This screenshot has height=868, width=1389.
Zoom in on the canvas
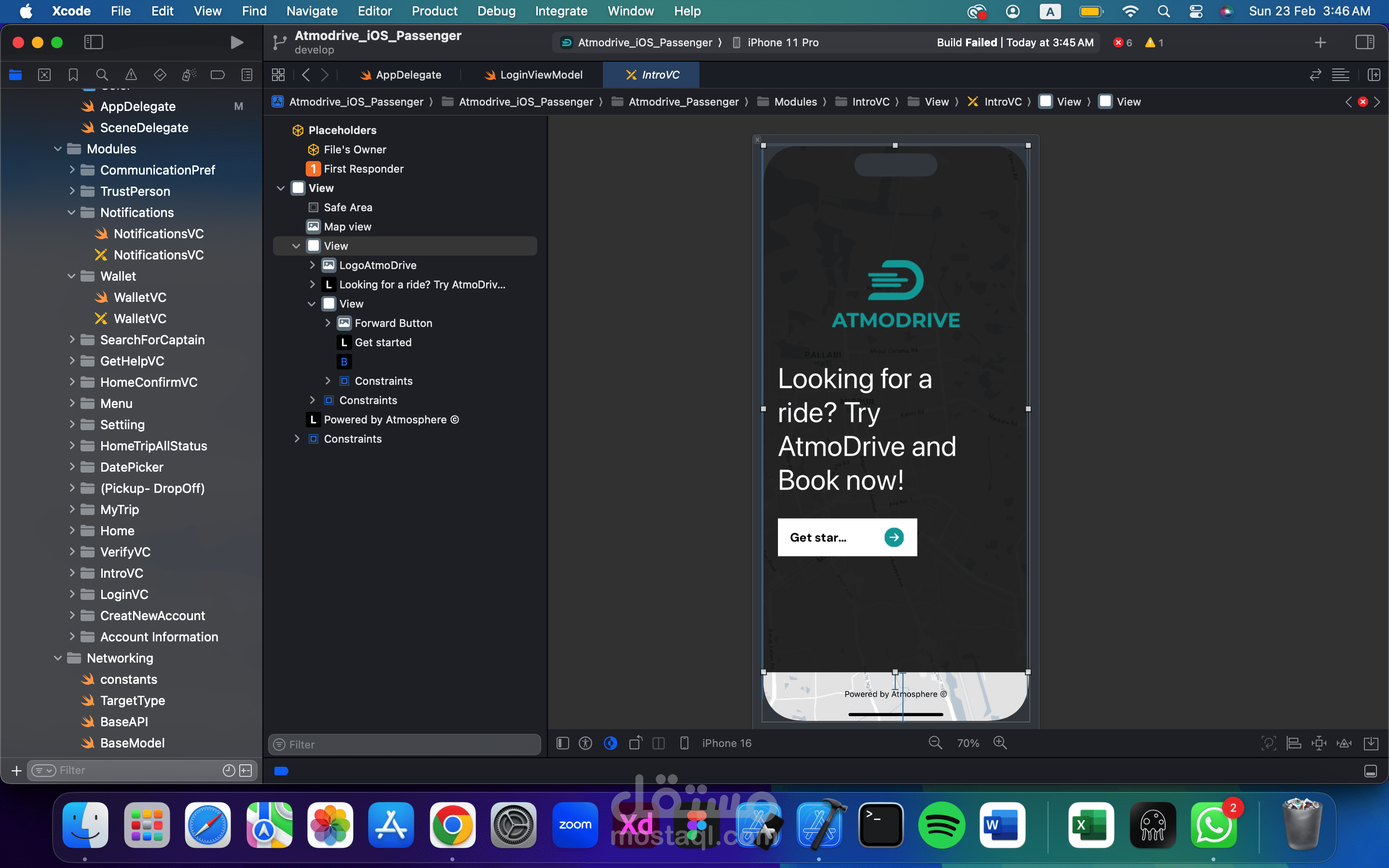(1000, 743)
